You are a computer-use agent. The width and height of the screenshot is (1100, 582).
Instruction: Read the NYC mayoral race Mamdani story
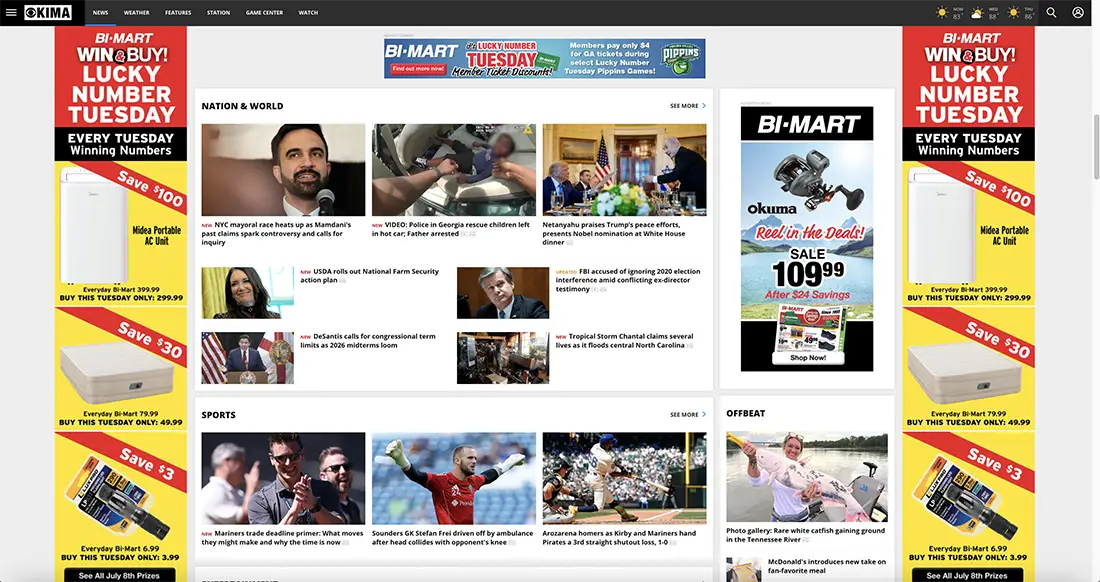pyautogui.click(x=276, y=234)
